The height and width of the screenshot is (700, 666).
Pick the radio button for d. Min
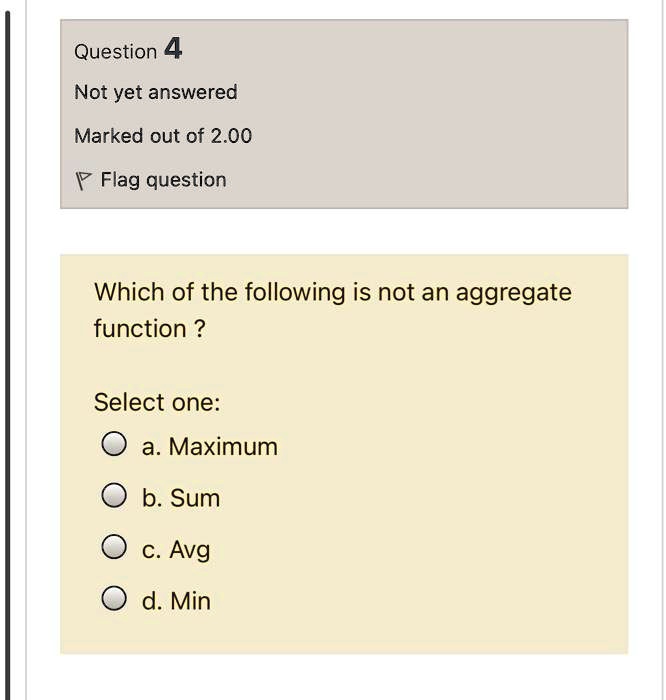114,598
